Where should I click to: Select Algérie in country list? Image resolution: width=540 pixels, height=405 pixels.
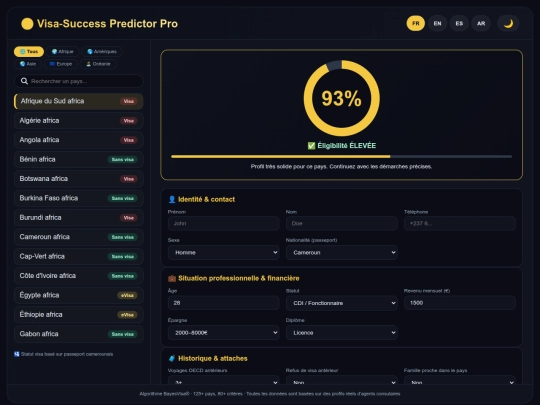tap(79, 121)
